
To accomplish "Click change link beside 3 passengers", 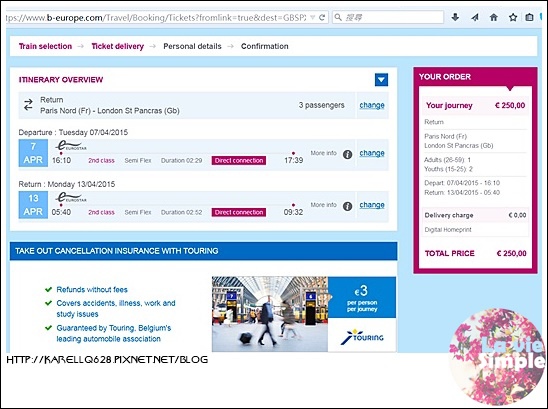I will click(x=372, y=105).
